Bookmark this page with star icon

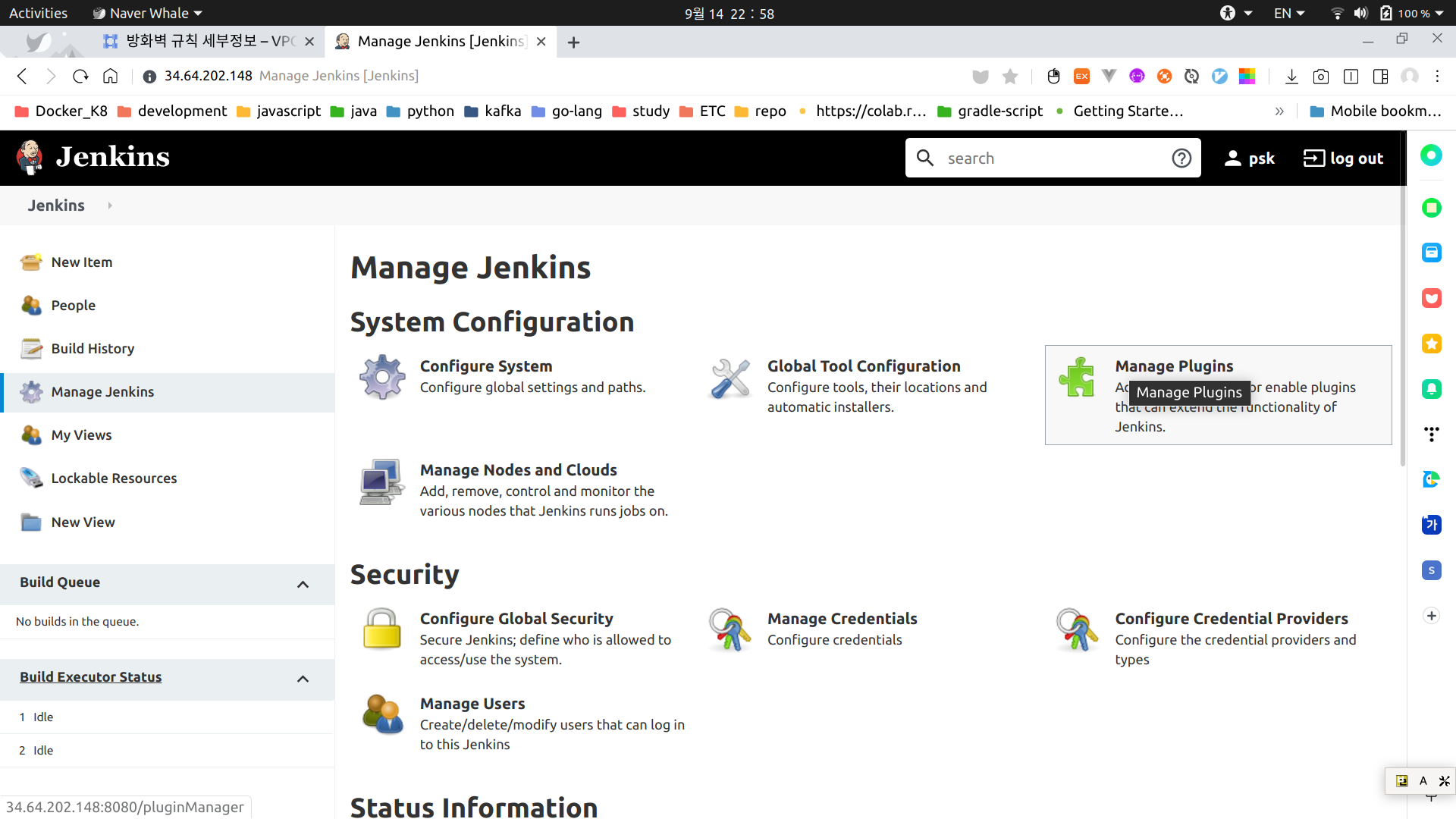1010,77
